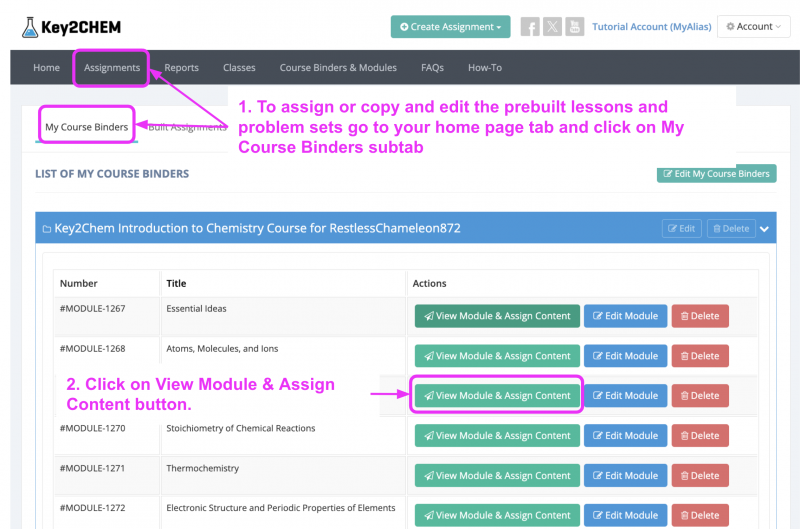800x529 pixels.
Task: Open the Reports menu item
Action: (x=181, y=68)
